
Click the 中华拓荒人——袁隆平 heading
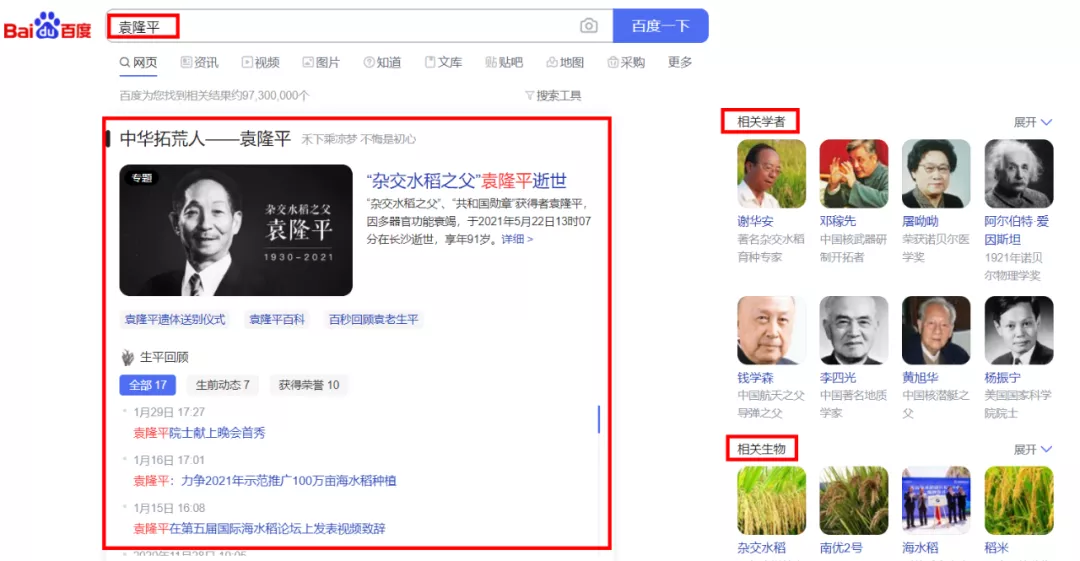click(x=205, y=139)
